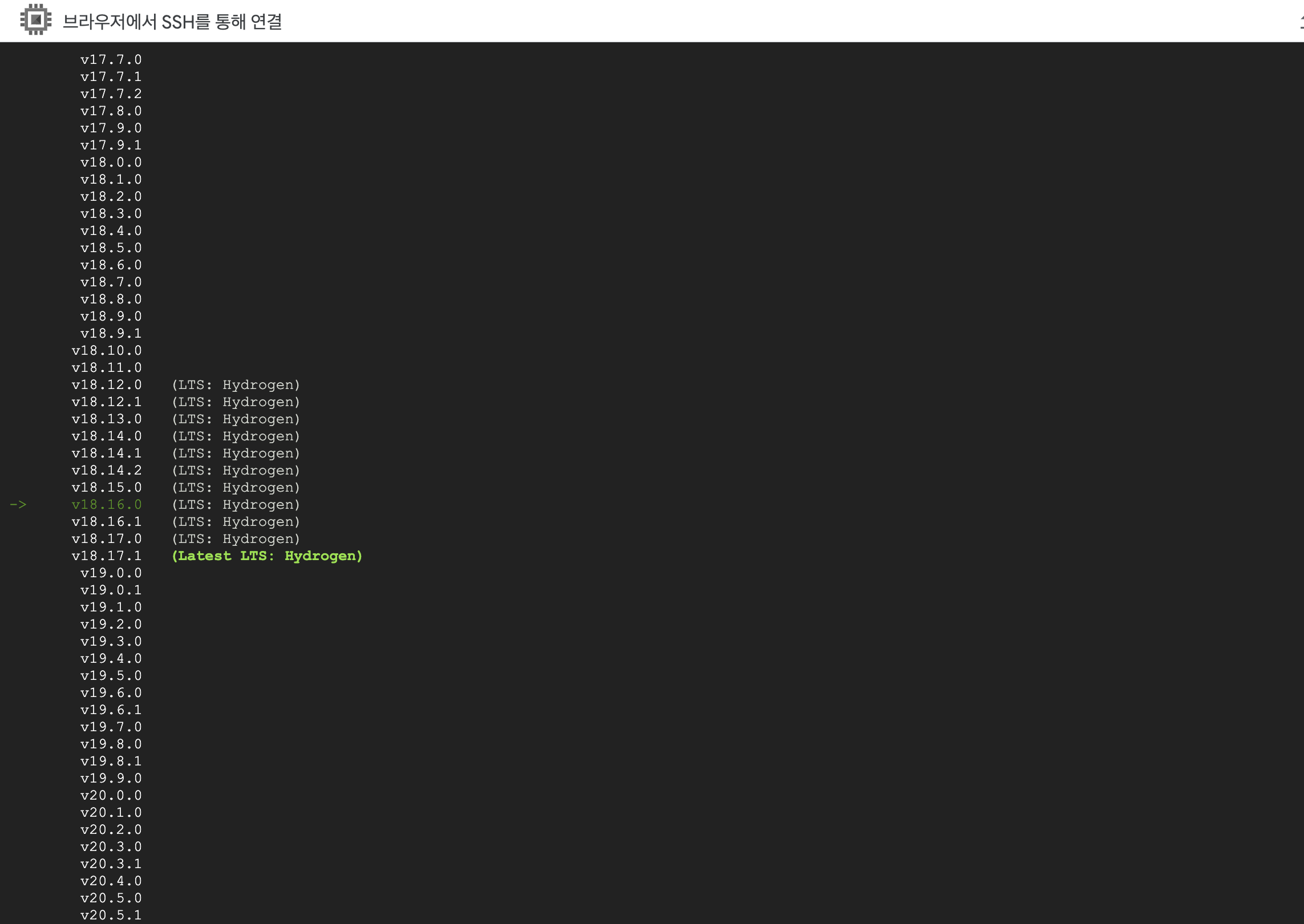The image size is (1304, 924).
Task: Click the SSH chip logo icon
Action: click(x=35, y=20)
